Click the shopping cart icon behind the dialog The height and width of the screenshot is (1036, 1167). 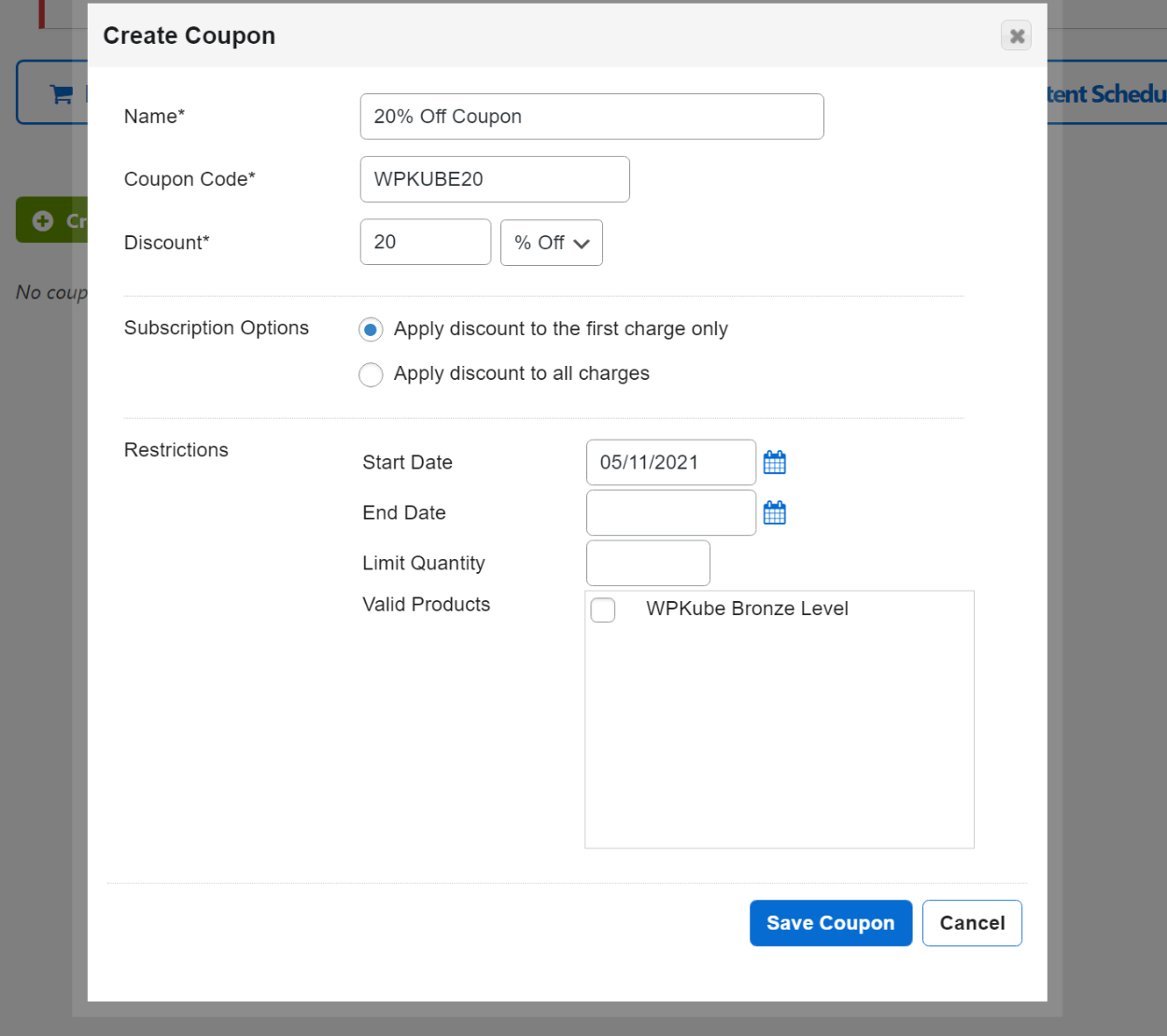[x=62, y=93]
